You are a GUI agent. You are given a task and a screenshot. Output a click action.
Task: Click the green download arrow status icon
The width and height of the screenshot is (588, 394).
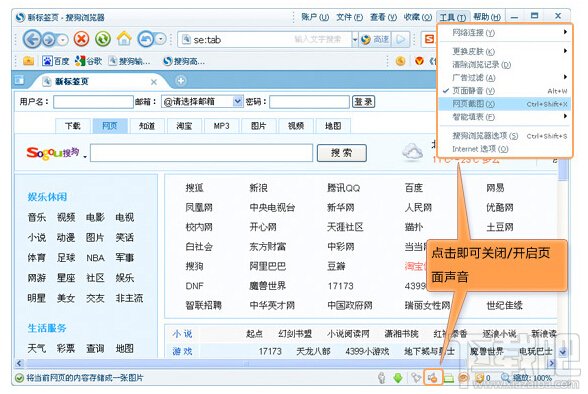point(398,378)
